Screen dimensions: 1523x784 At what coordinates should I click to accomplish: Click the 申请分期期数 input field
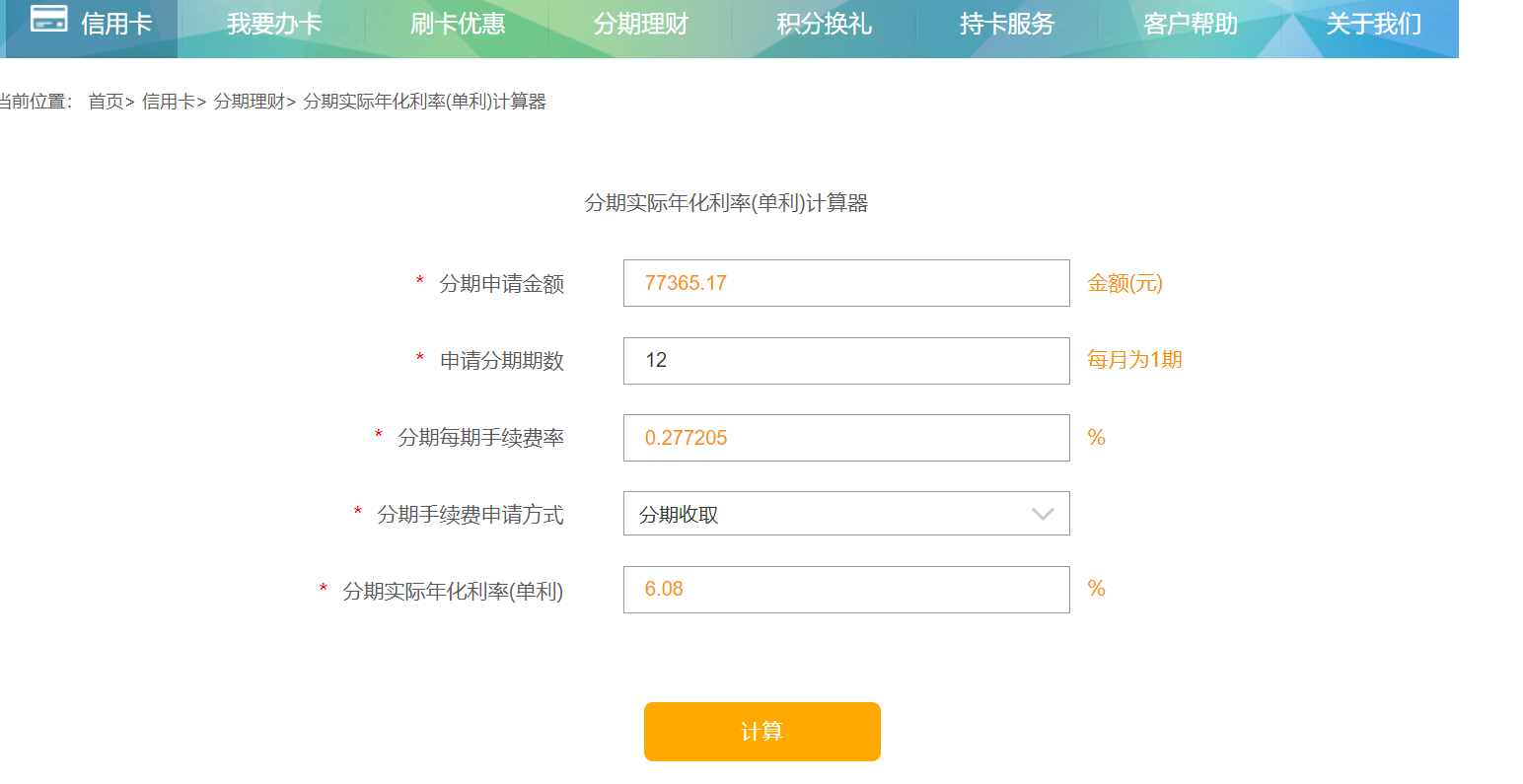point(846,361)
